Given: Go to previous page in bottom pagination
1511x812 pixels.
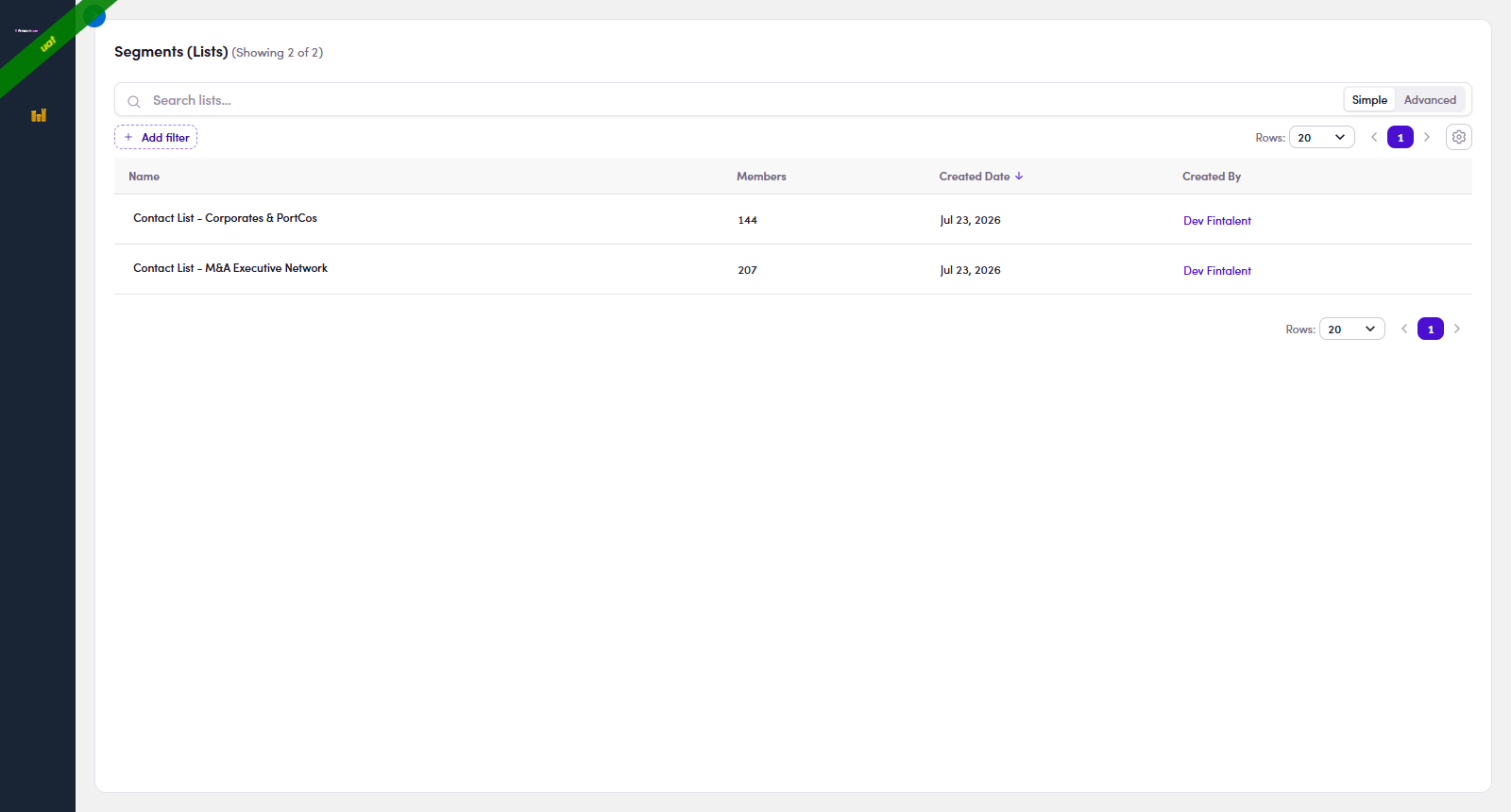Looking at the screenshot, I should (1404, 329).
